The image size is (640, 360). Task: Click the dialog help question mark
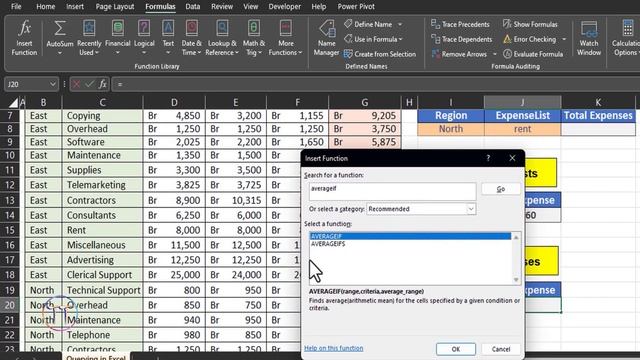[488, 158]
